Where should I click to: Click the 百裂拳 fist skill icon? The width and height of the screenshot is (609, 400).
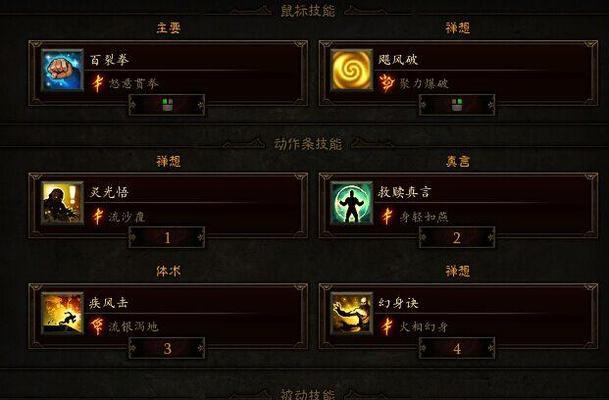63,70
